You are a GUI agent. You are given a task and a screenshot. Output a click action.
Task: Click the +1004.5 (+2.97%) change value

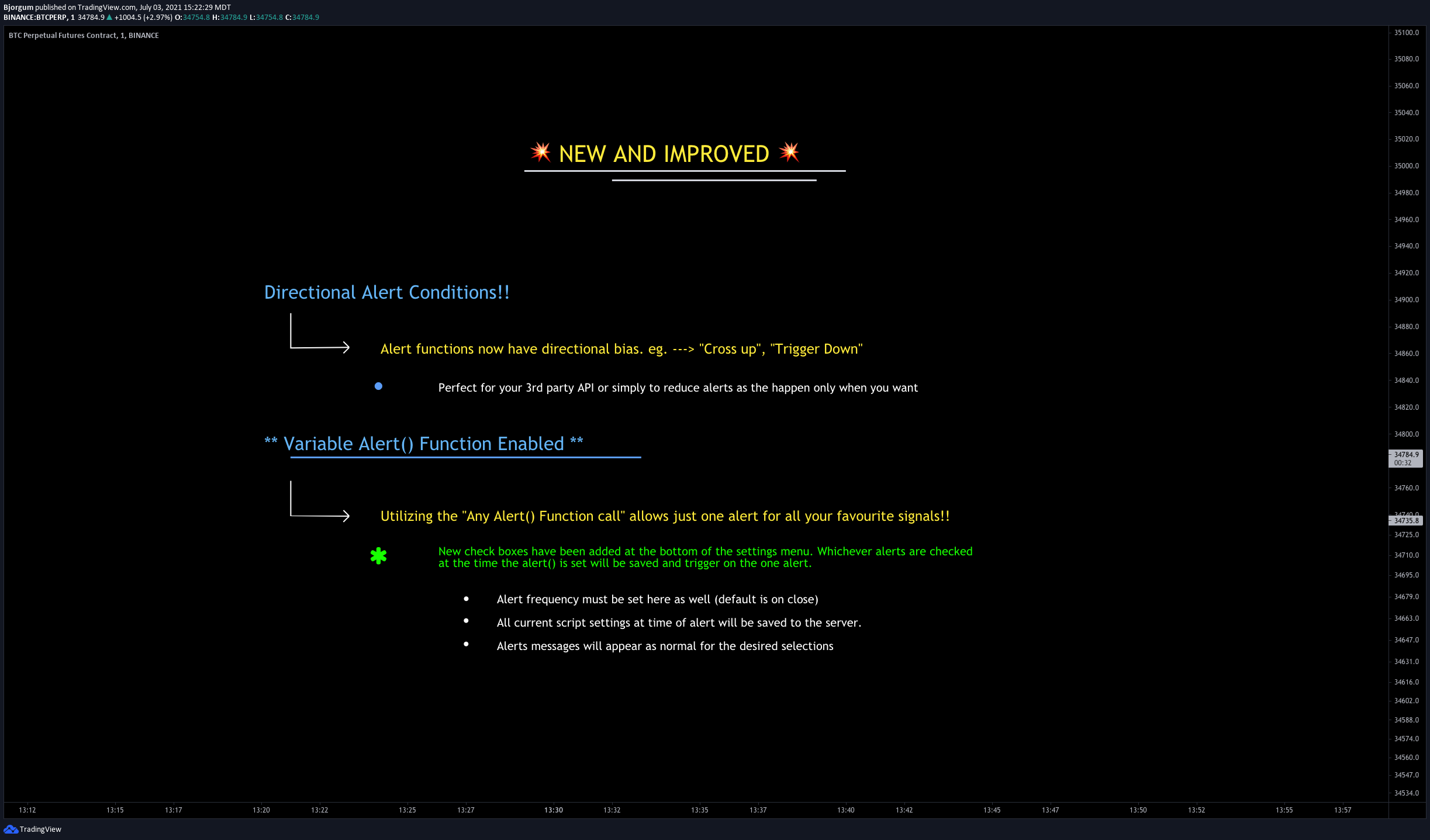(143, 18)
